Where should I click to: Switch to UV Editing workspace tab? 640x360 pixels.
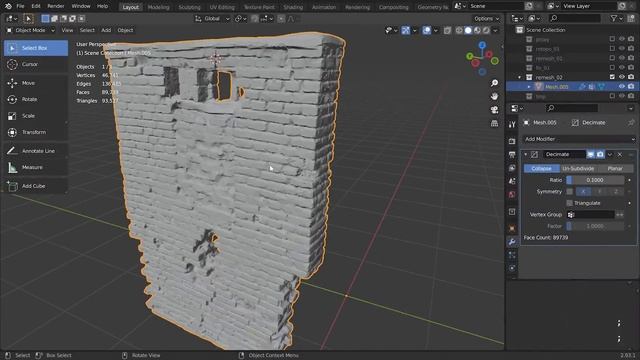pyautogui.click(x=222, y=7)
